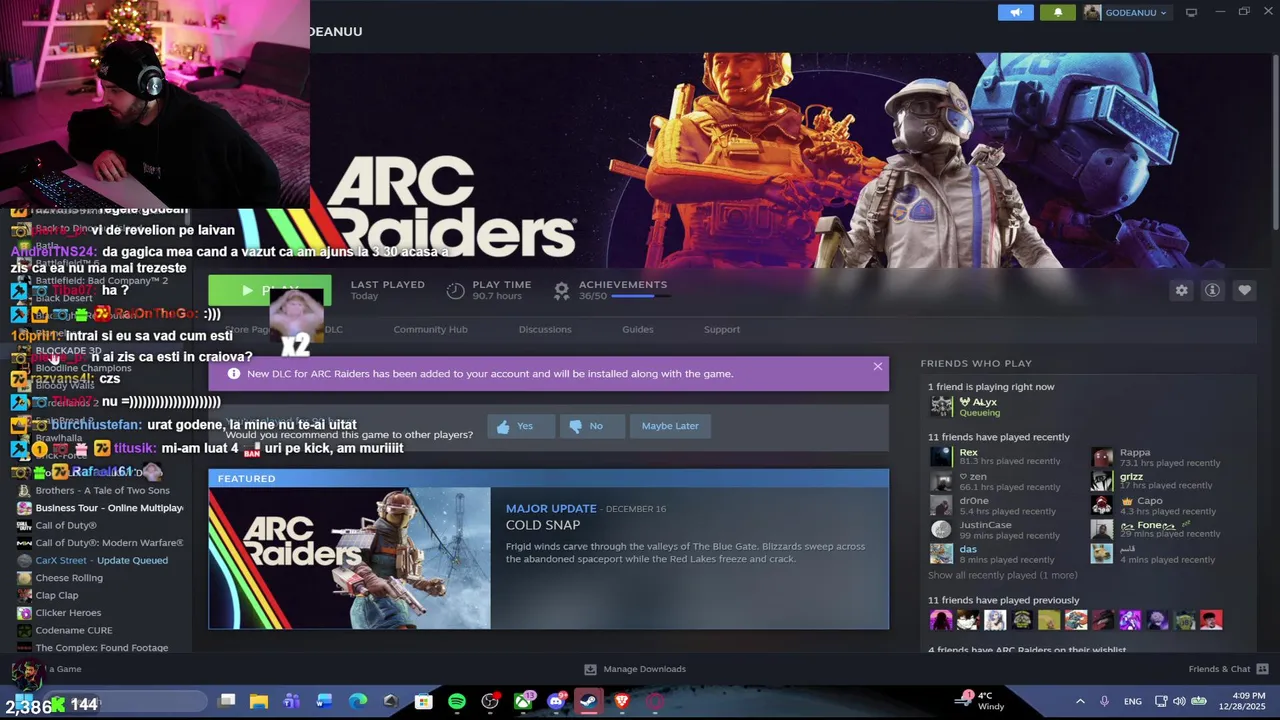Switch to Big Picture mode icon
This screenshot has height=720, width=1280.
(1191, 12)
